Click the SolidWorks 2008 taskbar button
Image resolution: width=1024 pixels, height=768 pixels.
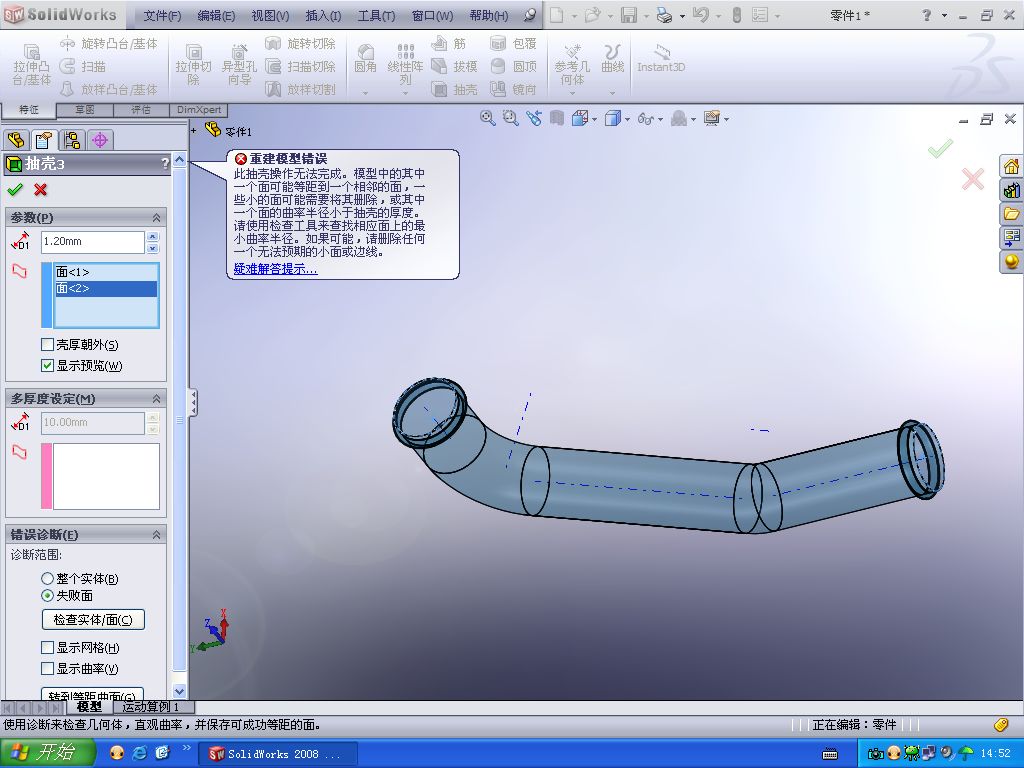(277, 754)
